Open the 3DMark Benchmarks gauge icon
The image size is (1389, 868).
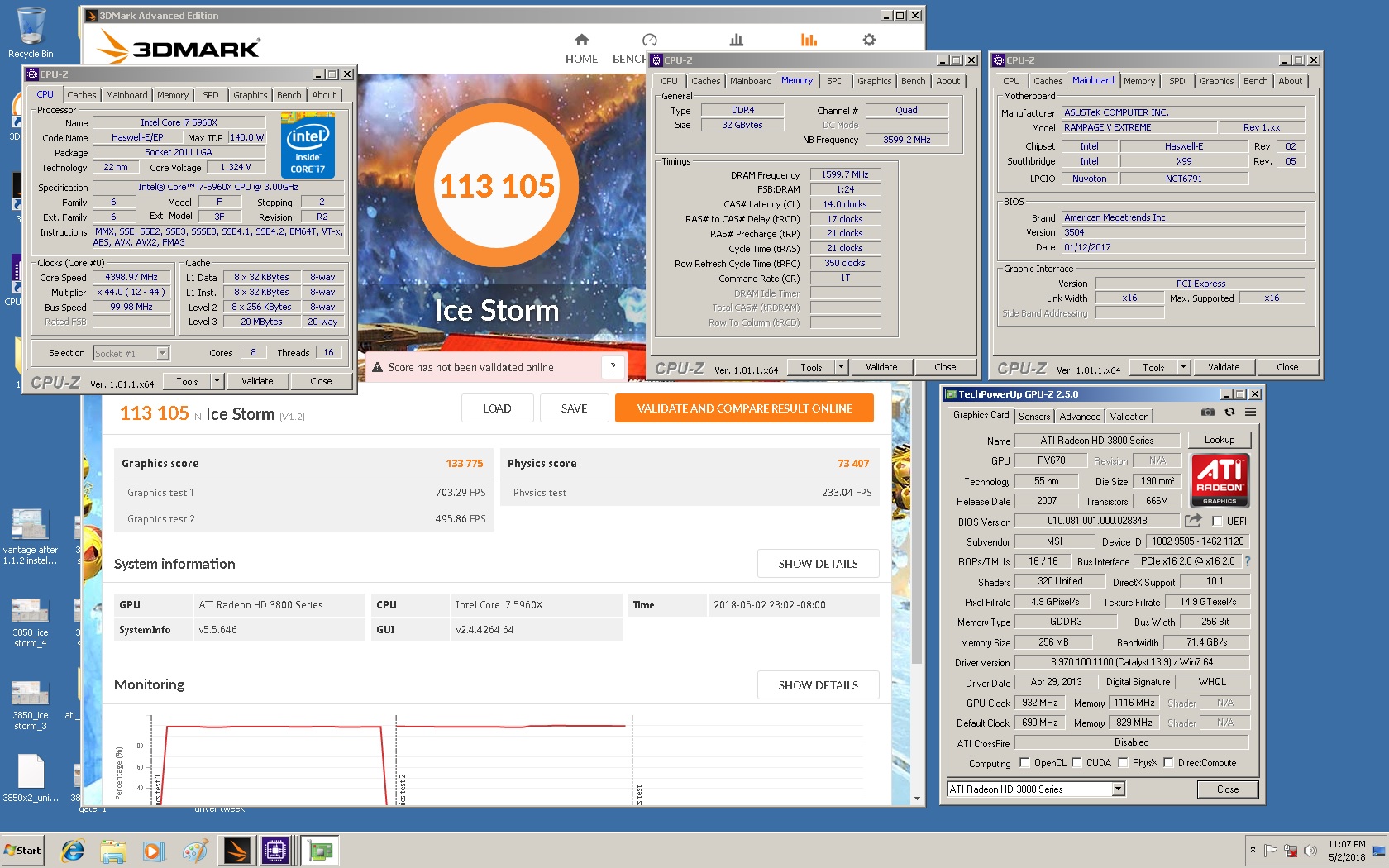(x=649, y=40)
